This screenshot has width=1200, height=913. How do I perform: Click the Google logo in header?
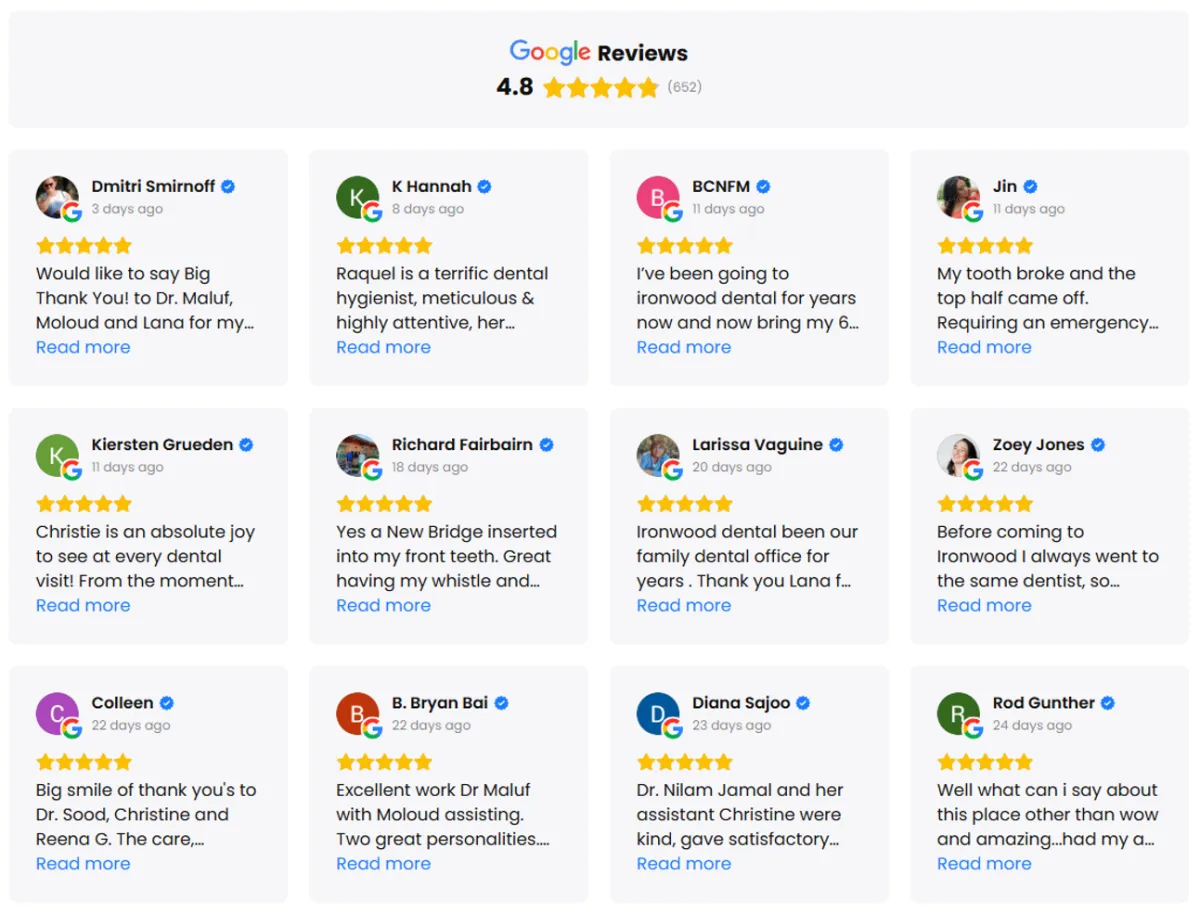[549, 52]
